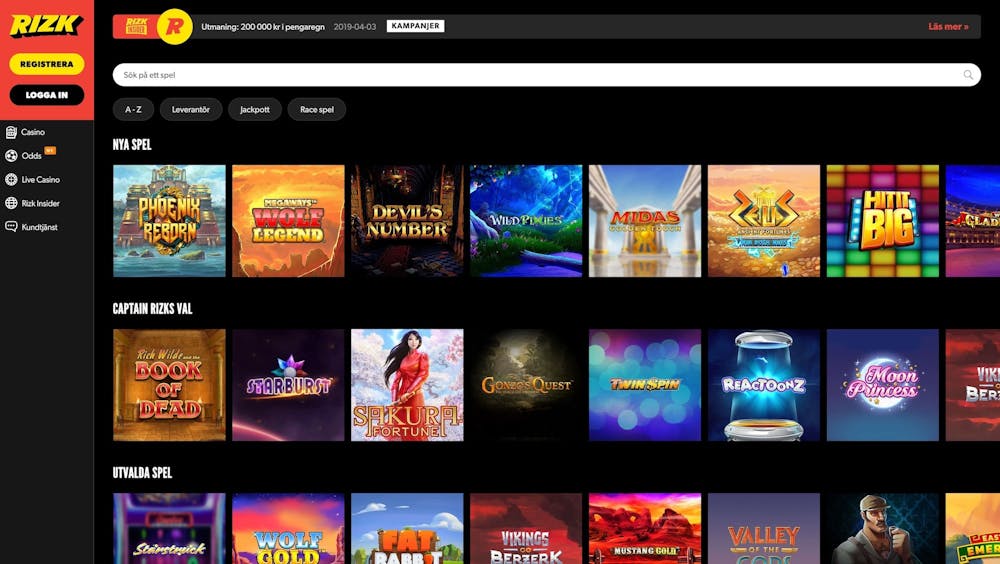This screenshot has width=1000, height=564.
Task: Click the REGISTRERA button
Action: pyautogui.click(x=47, y=64)
